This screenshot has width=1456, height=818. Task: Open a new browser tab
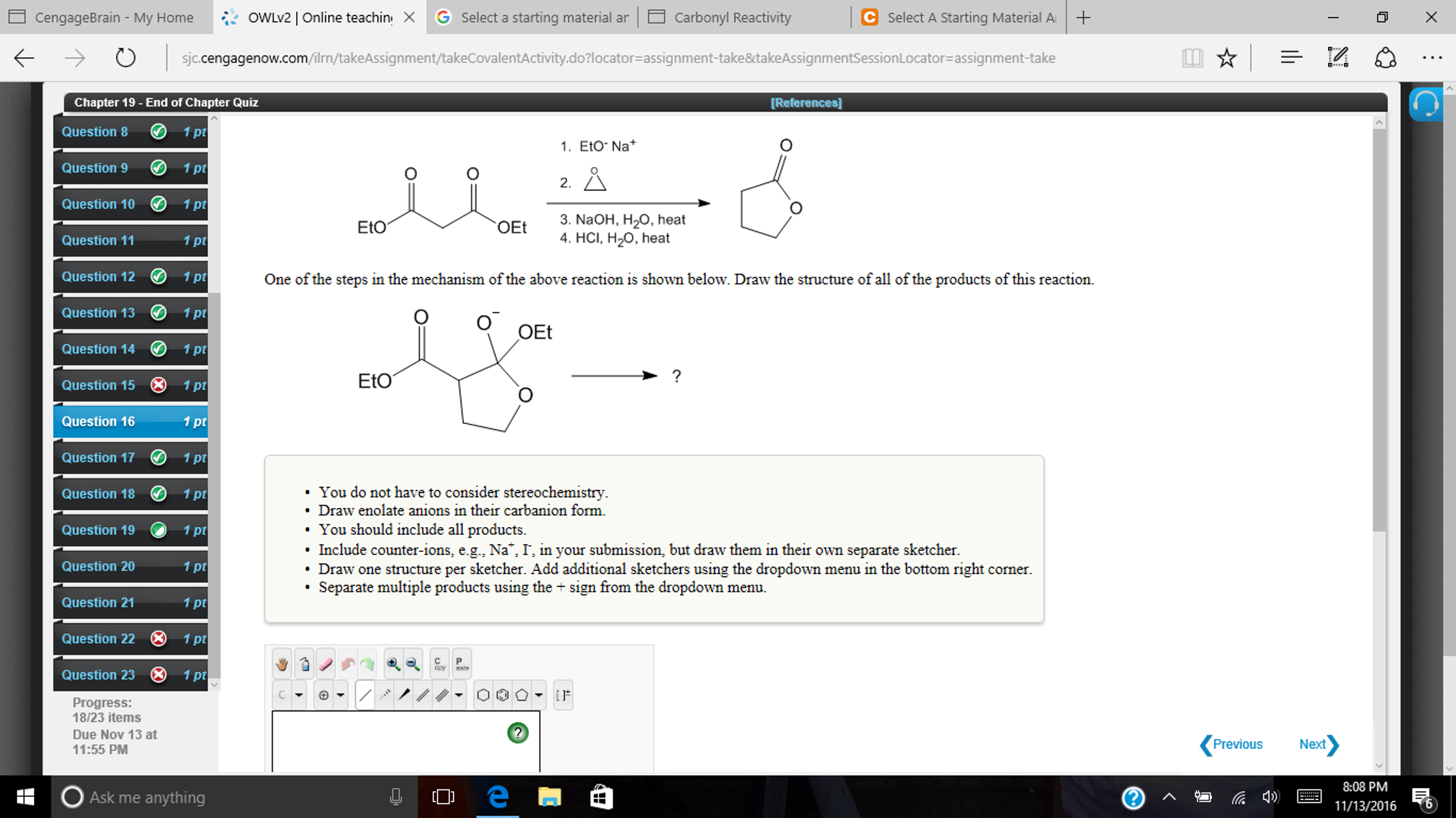(1083, 17)
